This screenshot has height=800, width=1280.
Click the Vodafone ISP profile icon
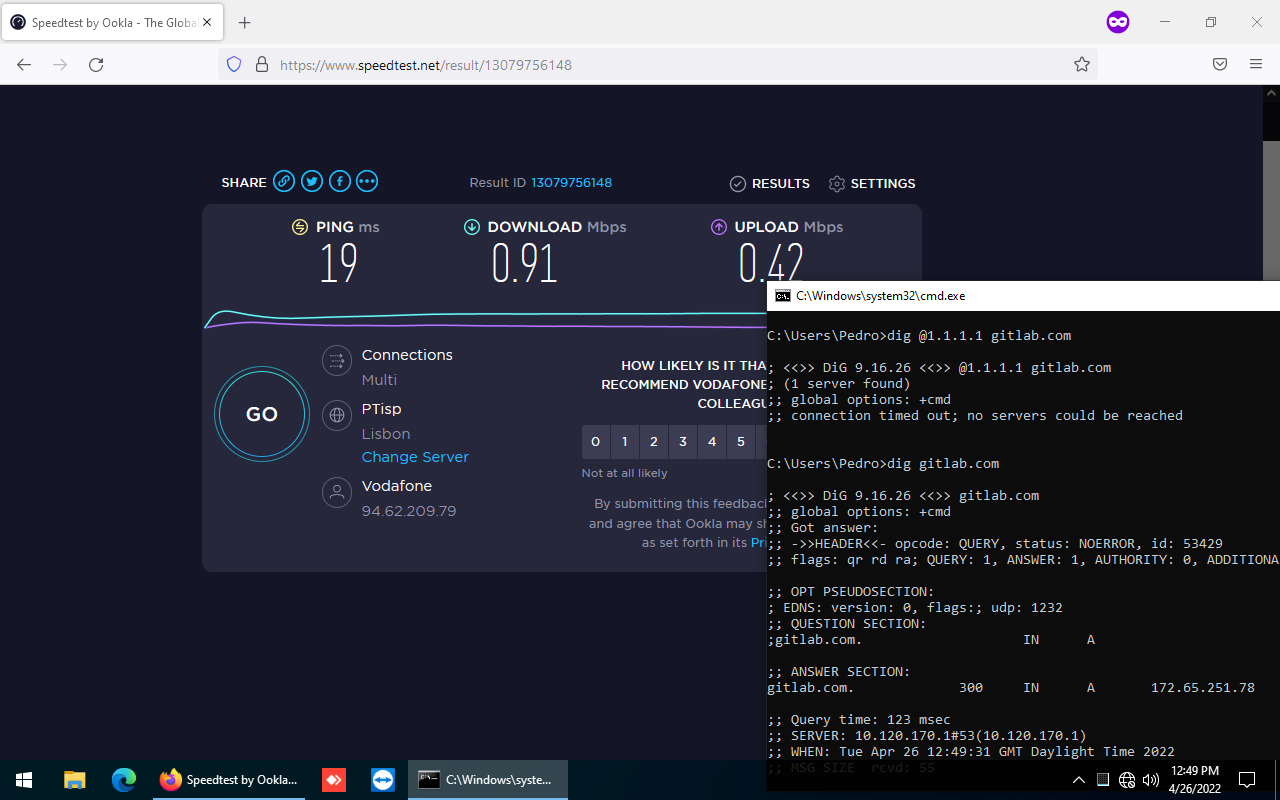tap(337, 492)
